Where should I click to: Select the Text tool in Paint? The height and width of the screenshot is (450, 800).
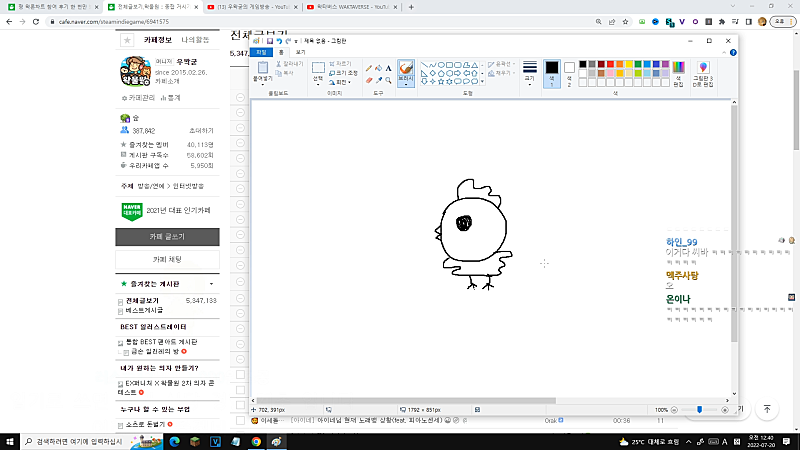coord(388,68)
